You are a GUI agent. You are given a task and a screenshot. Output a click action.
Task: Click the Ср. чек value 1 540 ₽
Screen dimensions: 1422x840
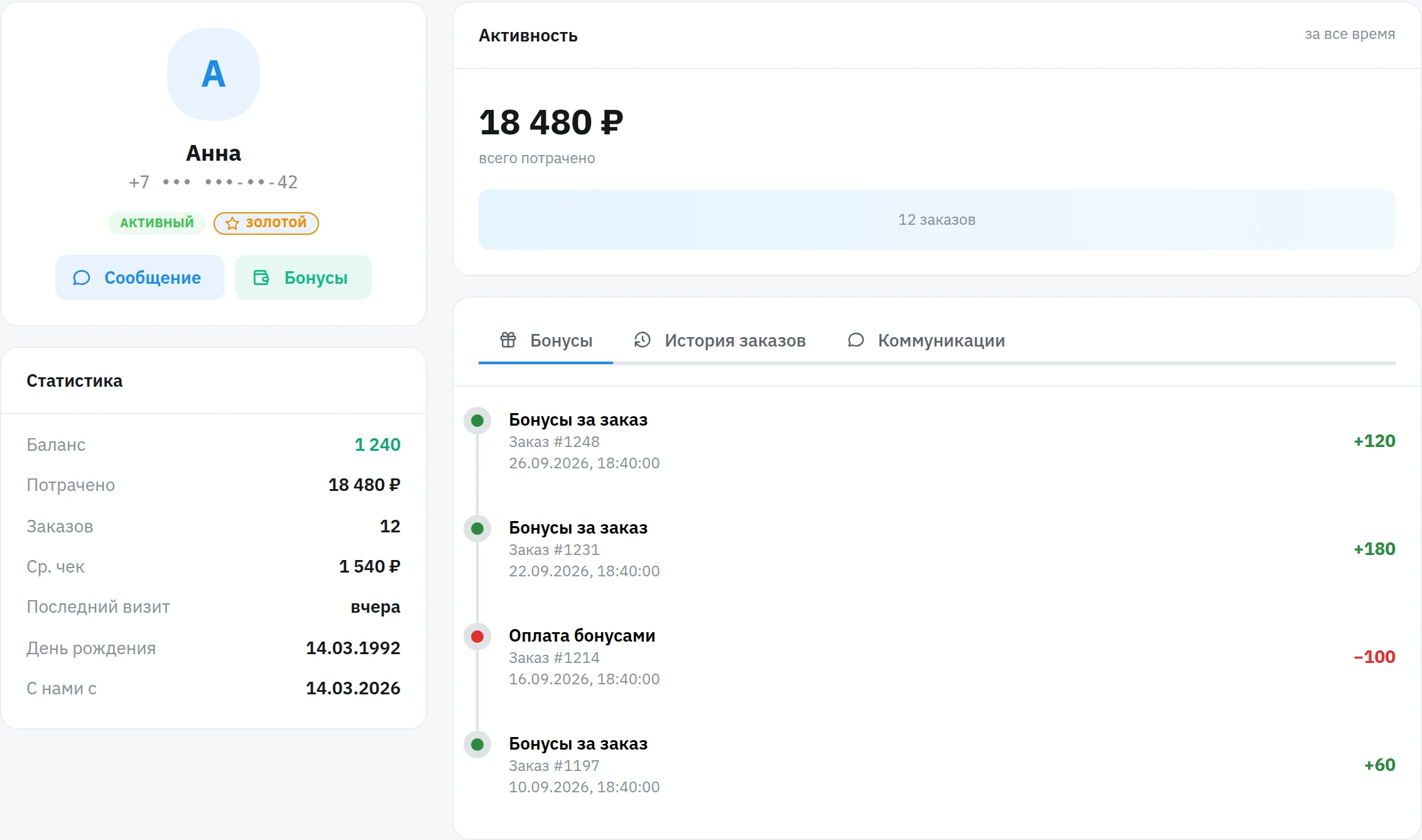[369, 566]
